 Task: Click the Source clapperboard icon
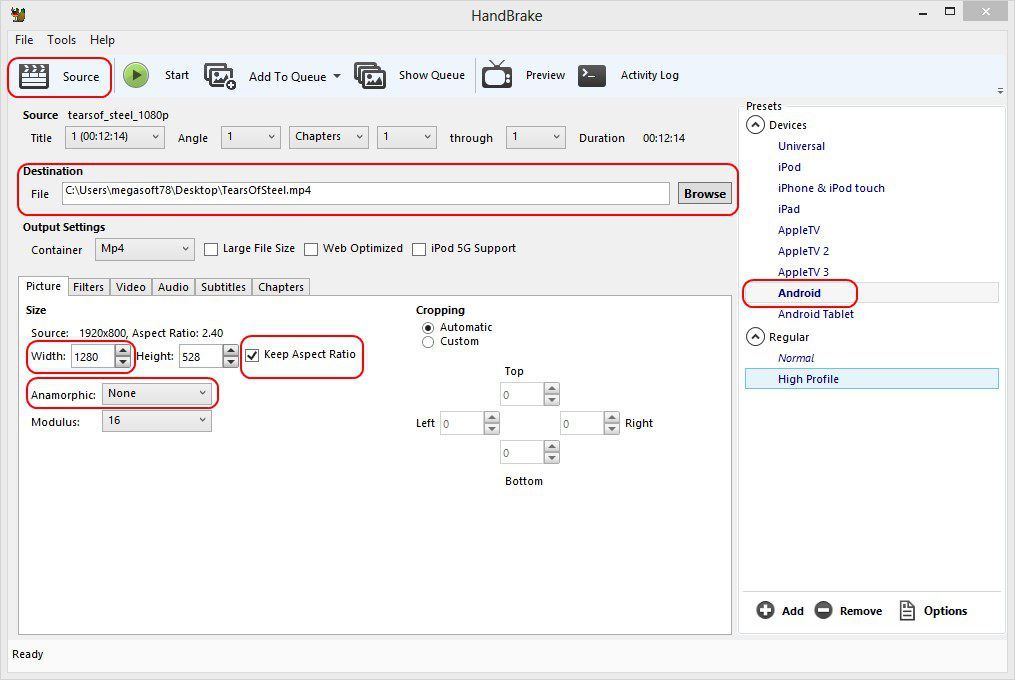pyautogui.click(x=34, y=76)
